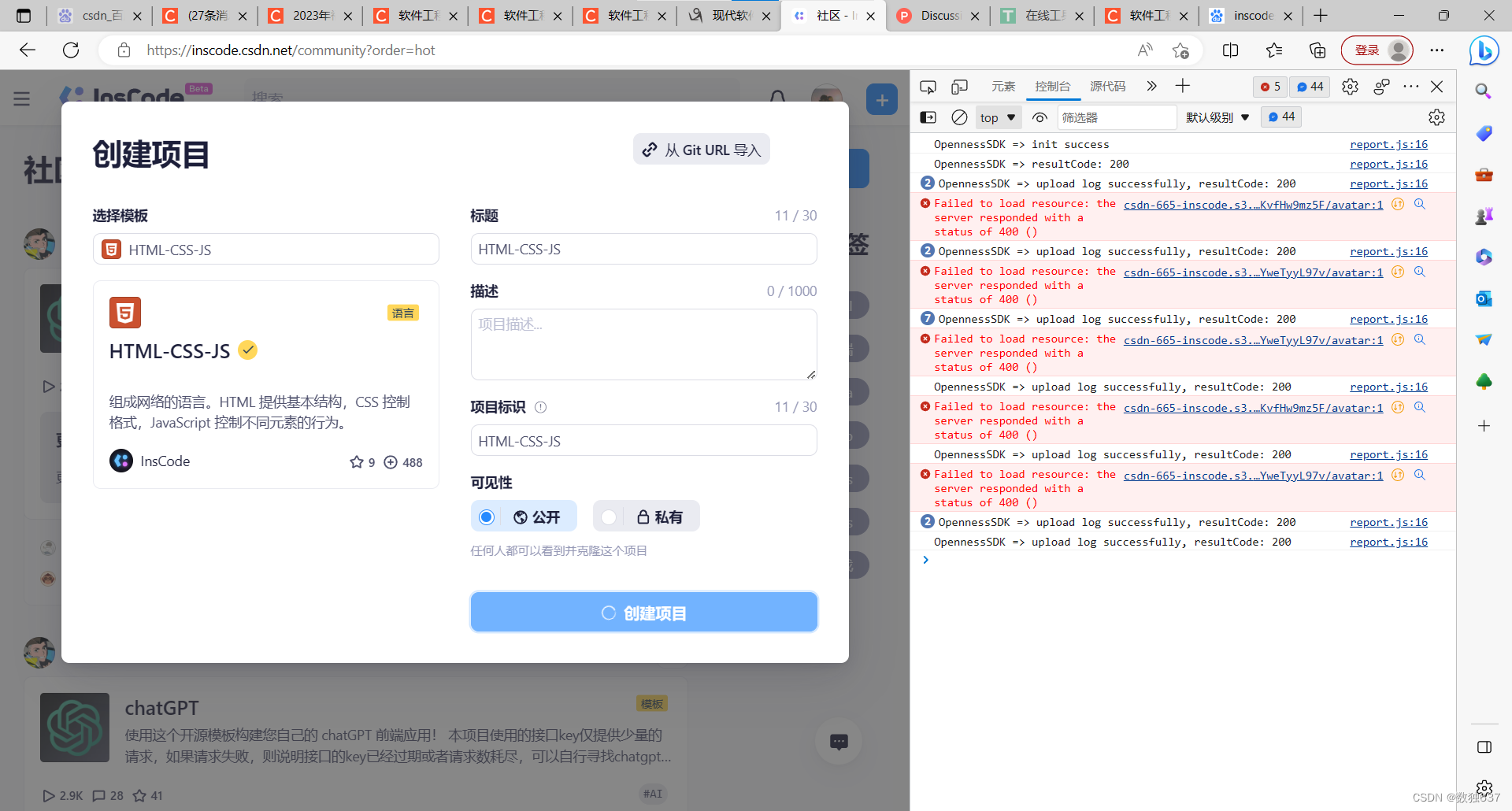Open the Bing Copilot sidebar icon
1512x811 pixels.
(x=1484, y=50)
